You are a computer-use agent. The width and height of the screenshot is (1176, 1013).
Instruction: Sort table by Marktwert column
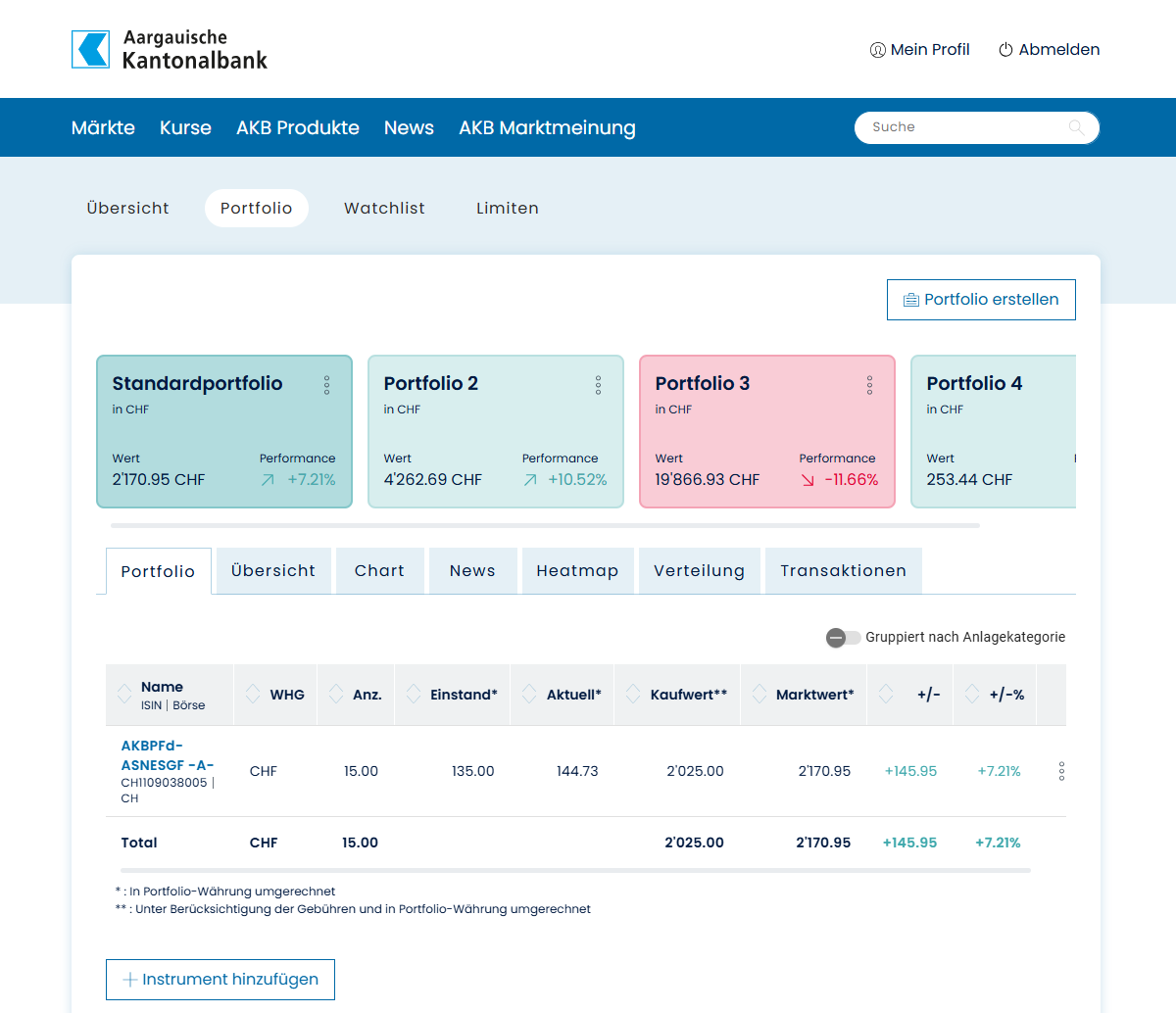[804, 695]
